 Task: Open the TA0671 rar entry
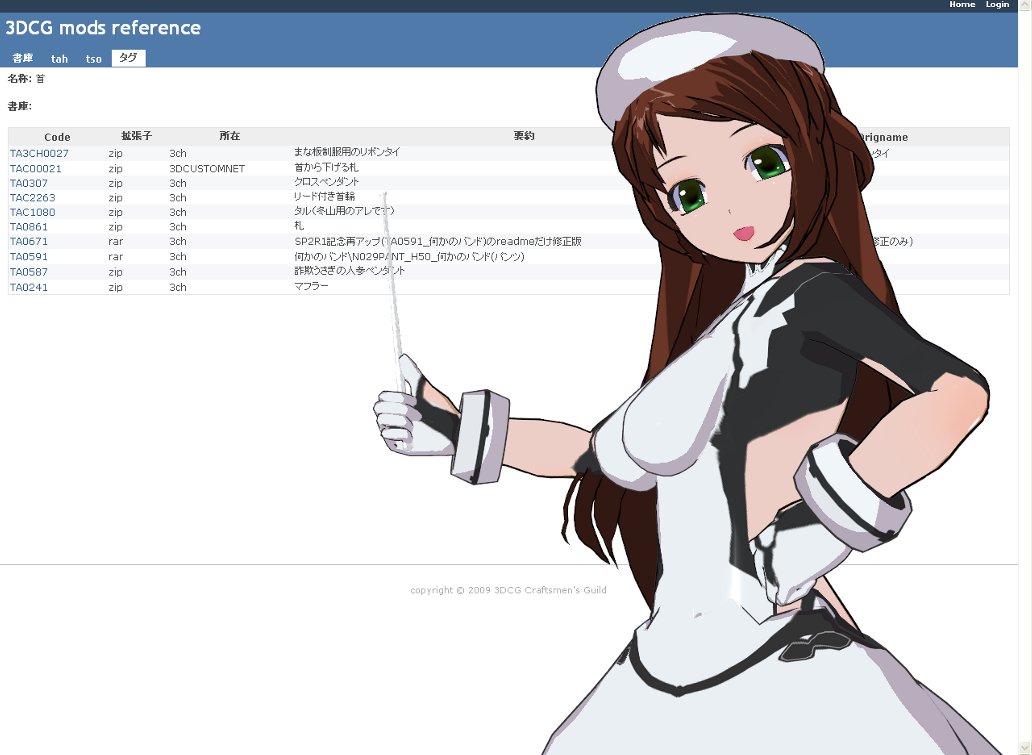click(28, 242)
